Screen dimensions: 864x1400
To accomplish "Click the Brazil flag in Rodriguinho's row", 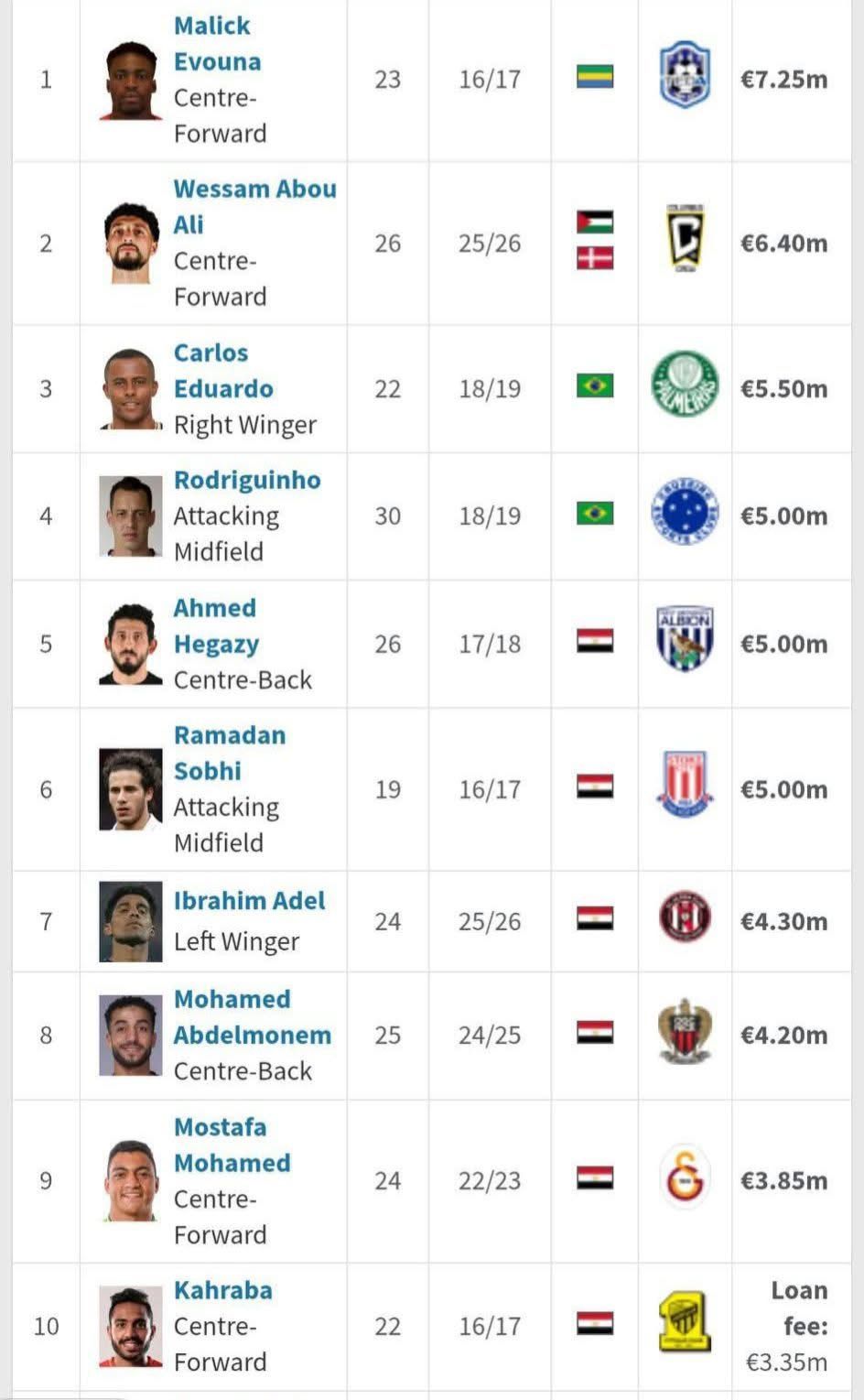I will pyautogui.click(x=595, y=514).
